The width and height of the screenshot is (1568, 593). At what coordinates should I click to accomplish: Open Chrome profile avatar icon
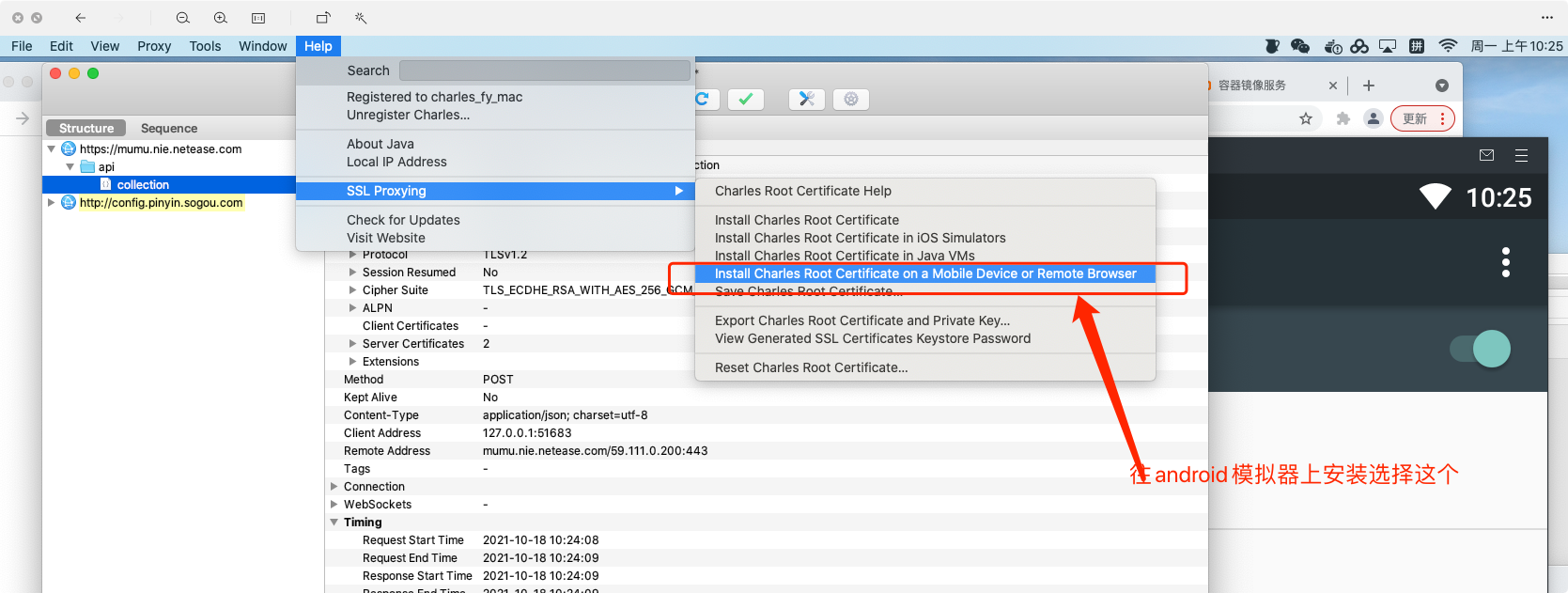(x=1374, y=118)
